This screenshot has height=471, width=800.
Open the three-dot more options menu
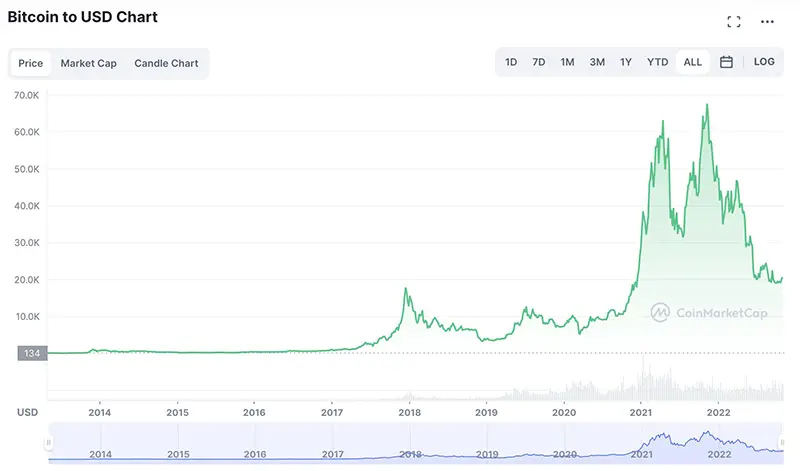click(x=767, y=21)
